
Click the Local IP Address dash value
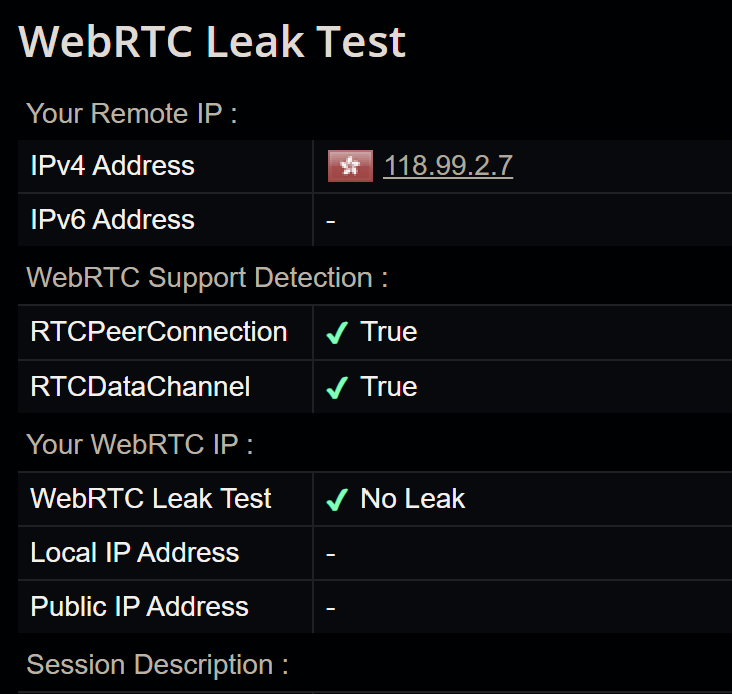[331, 554]
